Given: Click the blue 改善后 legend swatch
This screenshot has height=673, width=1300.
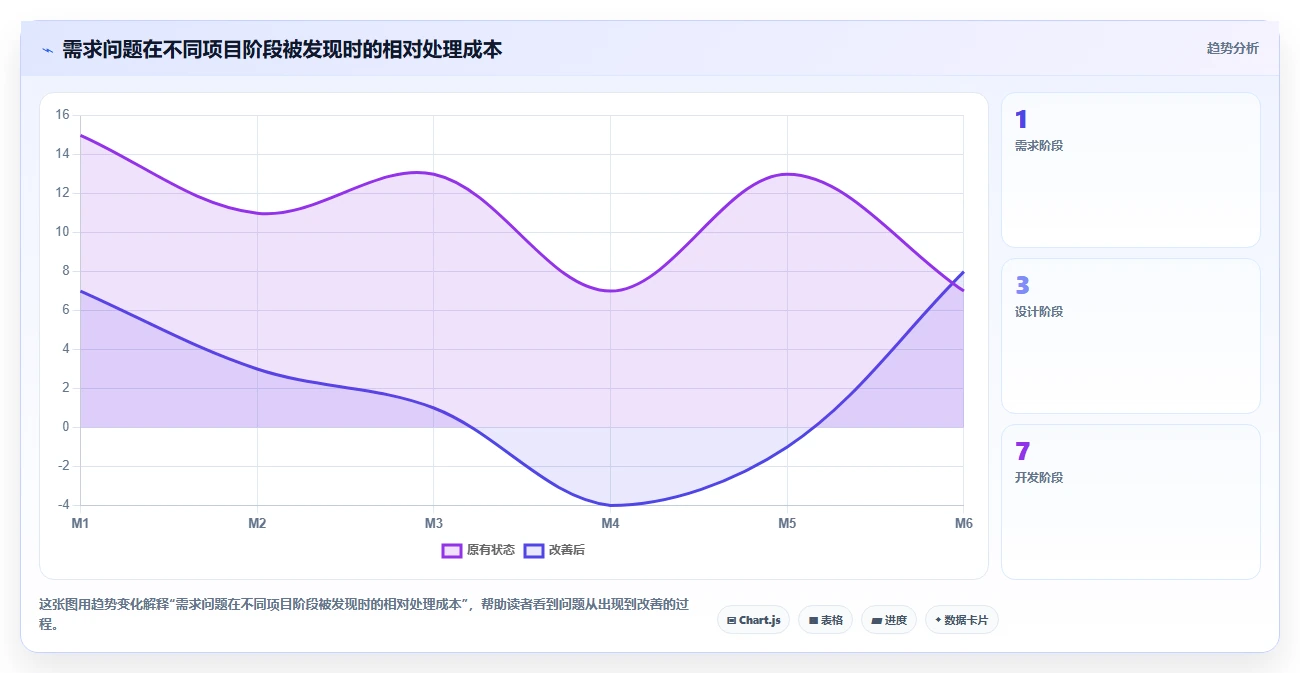Looking at the screenshot, I should pyautogui.click(x=534, y=550).
